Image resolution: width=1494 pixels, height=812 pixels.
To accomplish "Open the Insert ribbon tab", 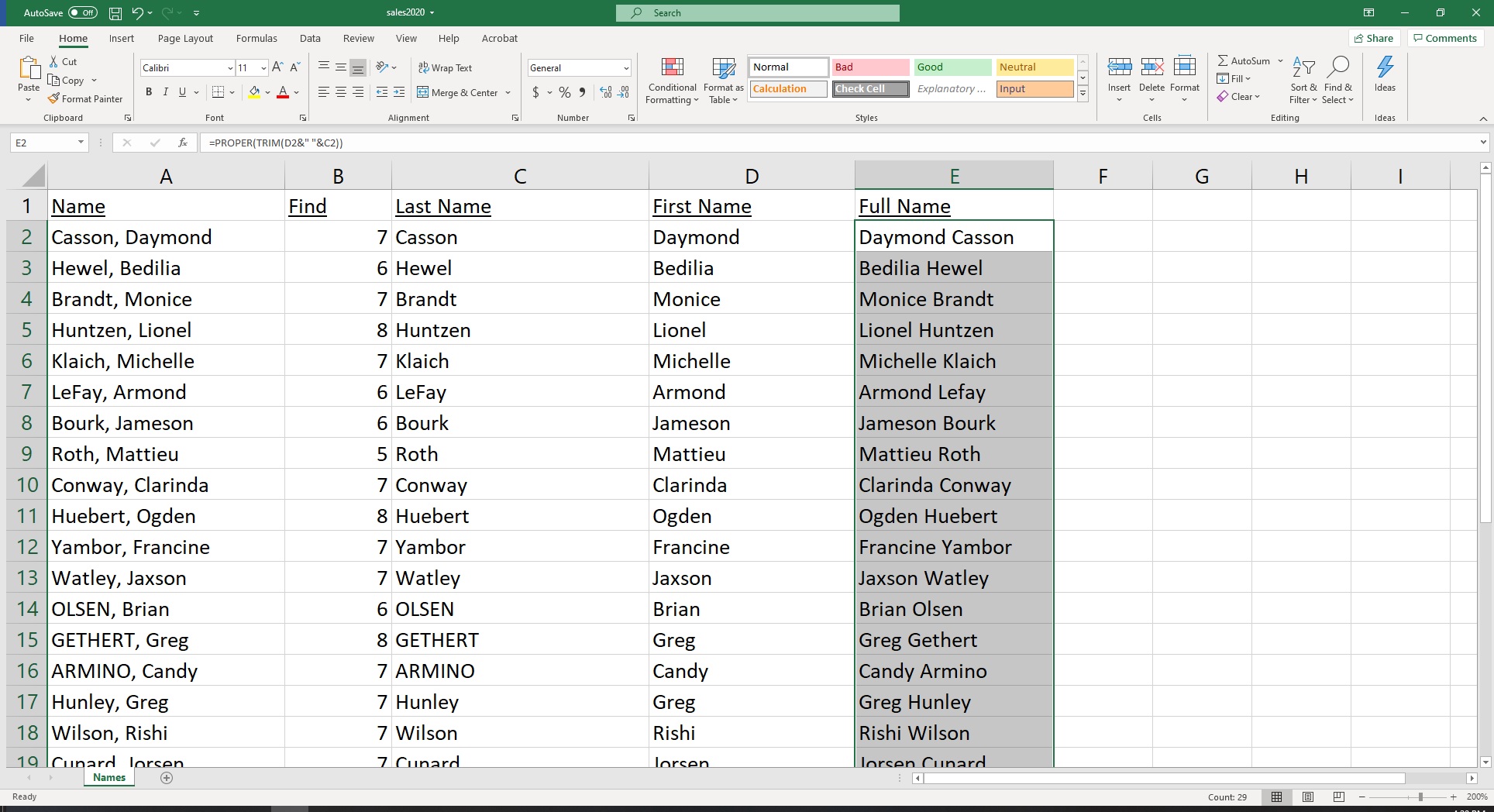I will click(121, 38).
